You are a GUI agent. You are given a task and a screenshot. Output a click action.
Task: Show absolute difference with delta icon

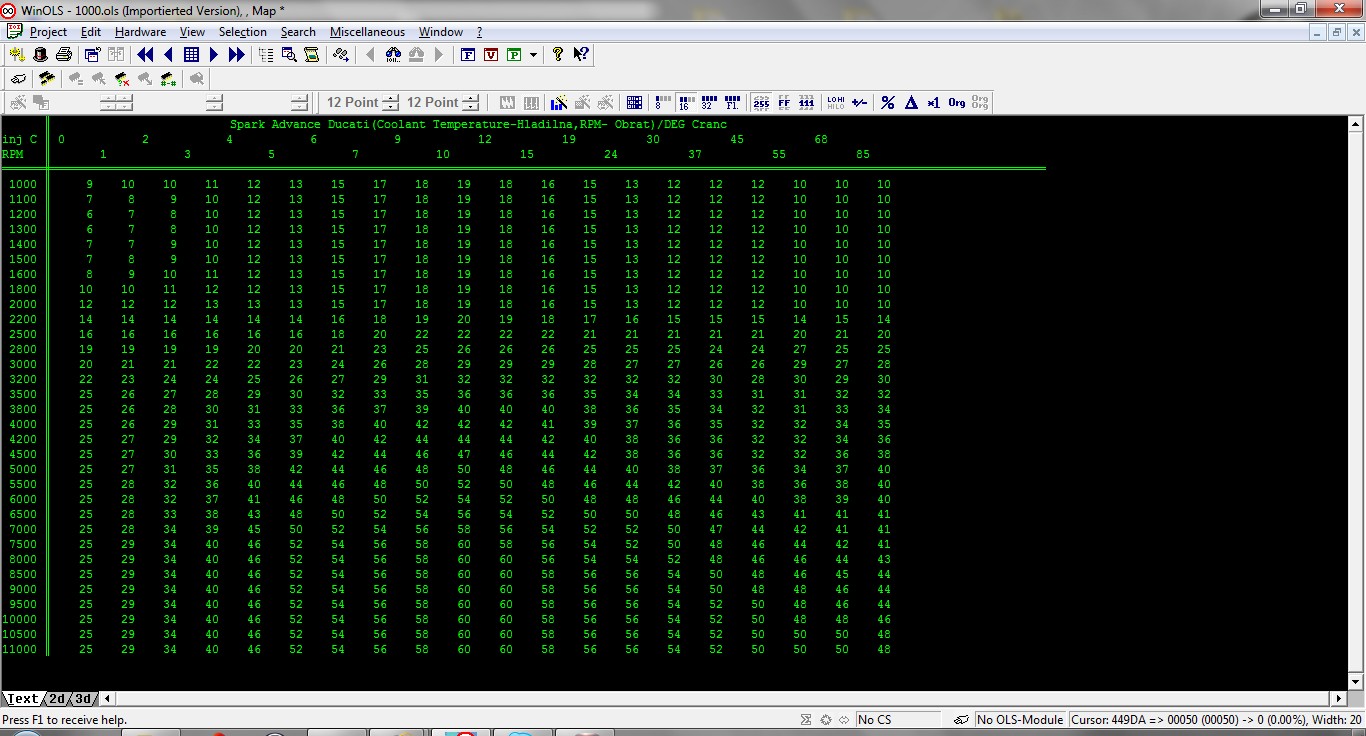coord(911,102)
